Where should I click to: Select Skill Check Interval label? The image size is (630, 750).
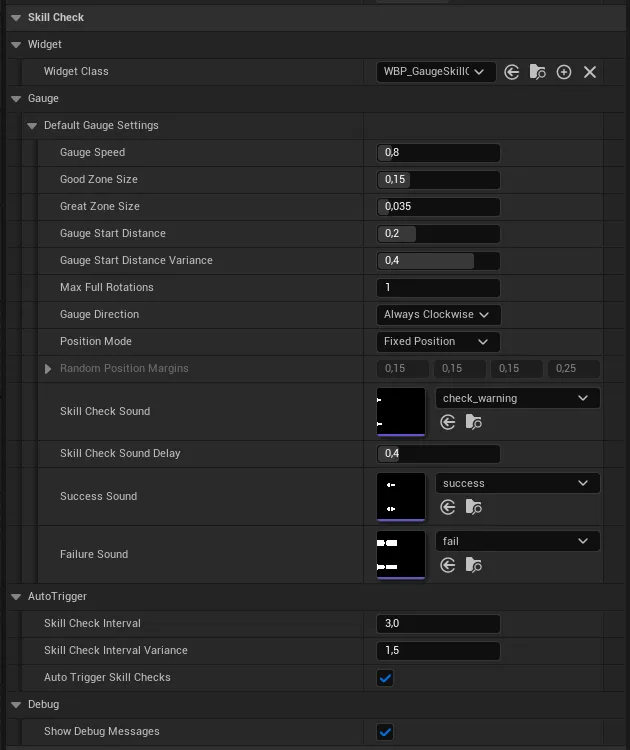92,623
